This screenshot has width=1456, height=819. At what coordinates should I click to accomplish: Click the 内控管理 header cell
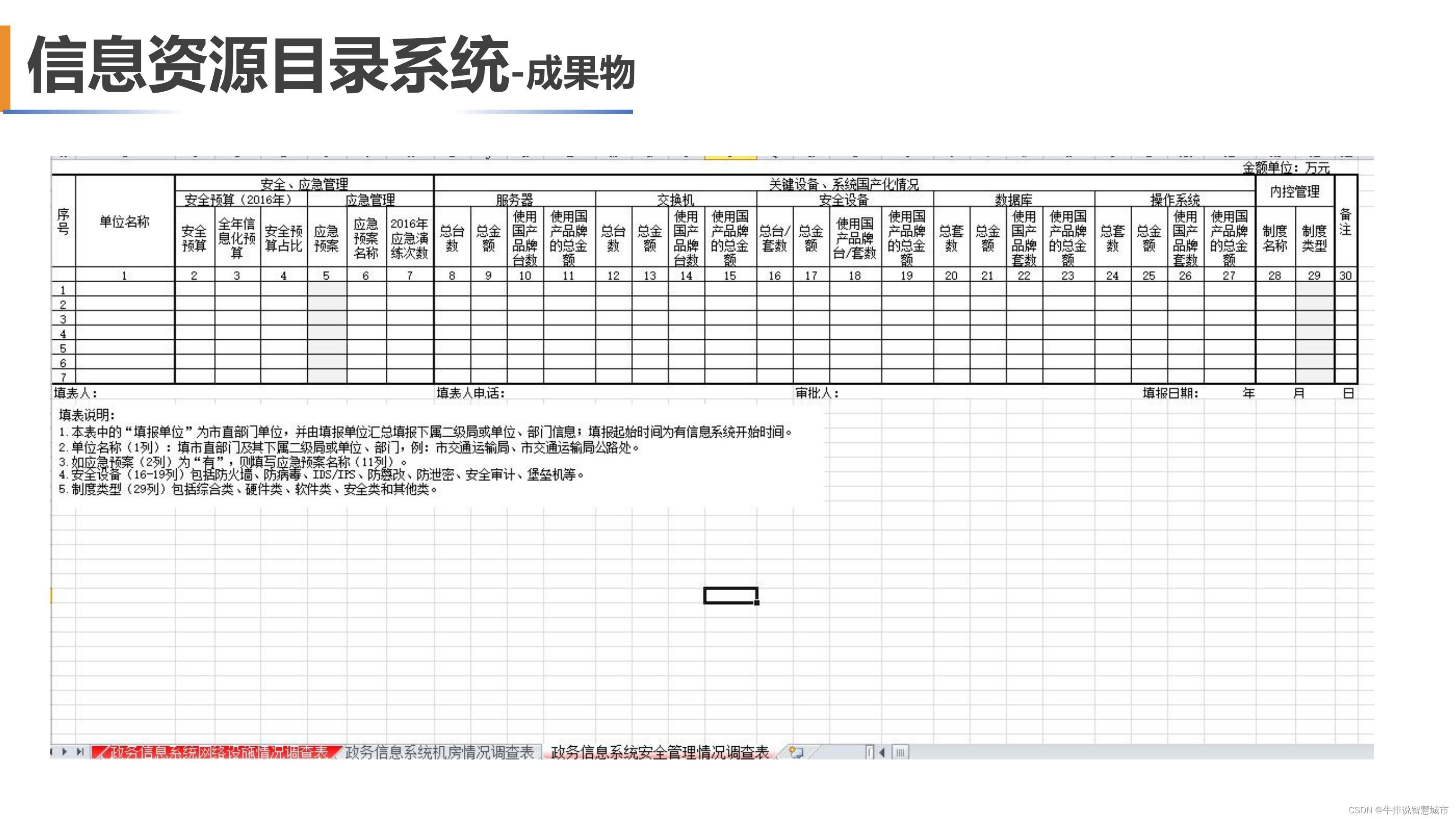[x=1295, y=191]
